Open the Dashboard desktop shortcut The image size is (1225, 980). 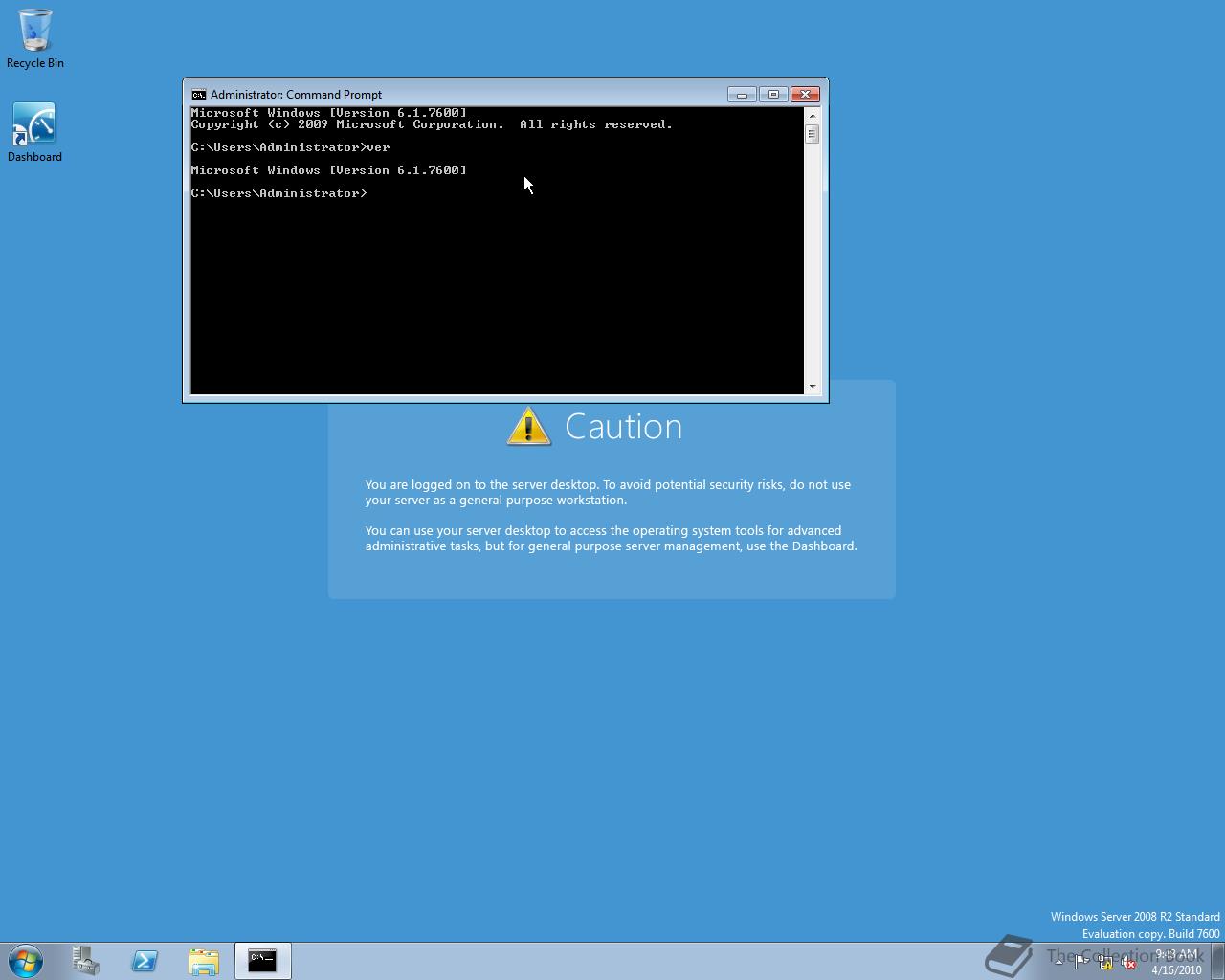[34, 132]
